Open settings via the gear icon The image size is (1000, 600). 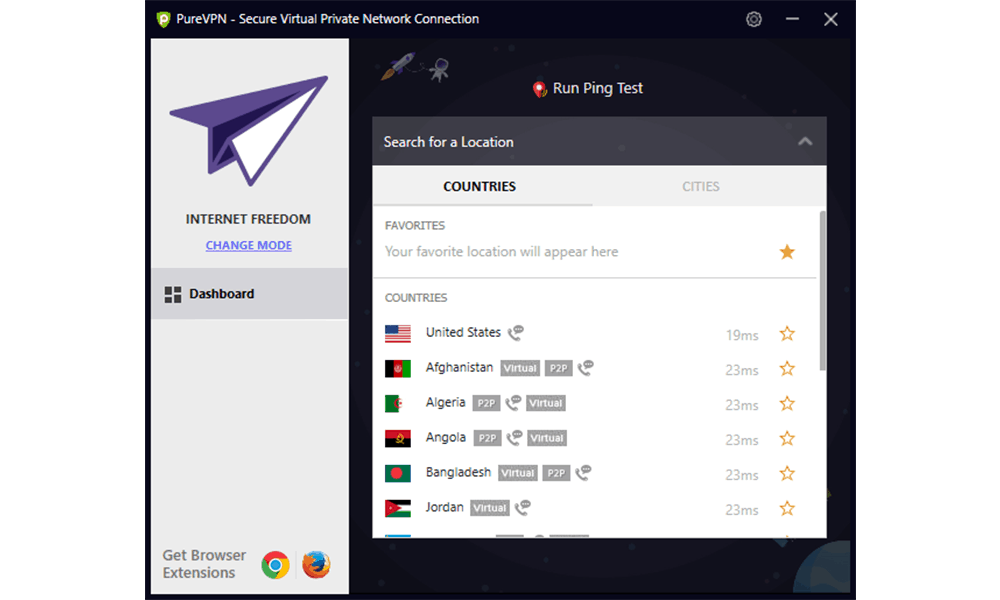point(754,19)
